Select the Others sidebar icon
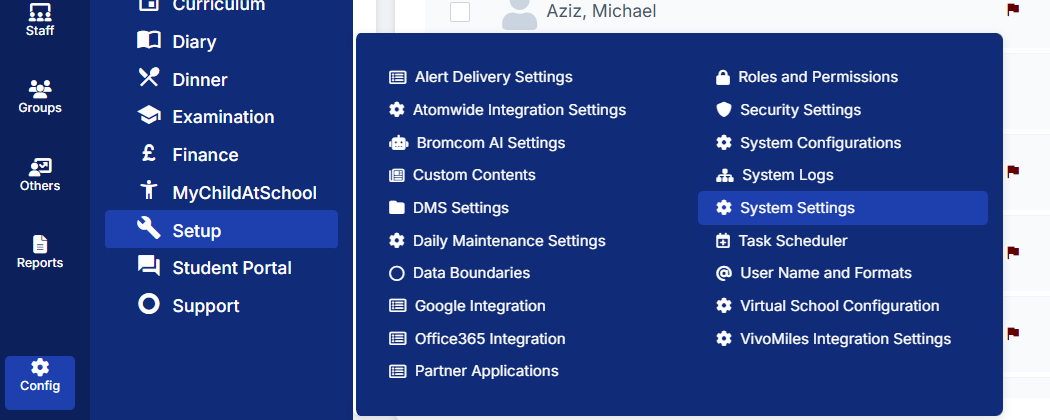Viewport: 1050px width, 420px height. [40, 167]
